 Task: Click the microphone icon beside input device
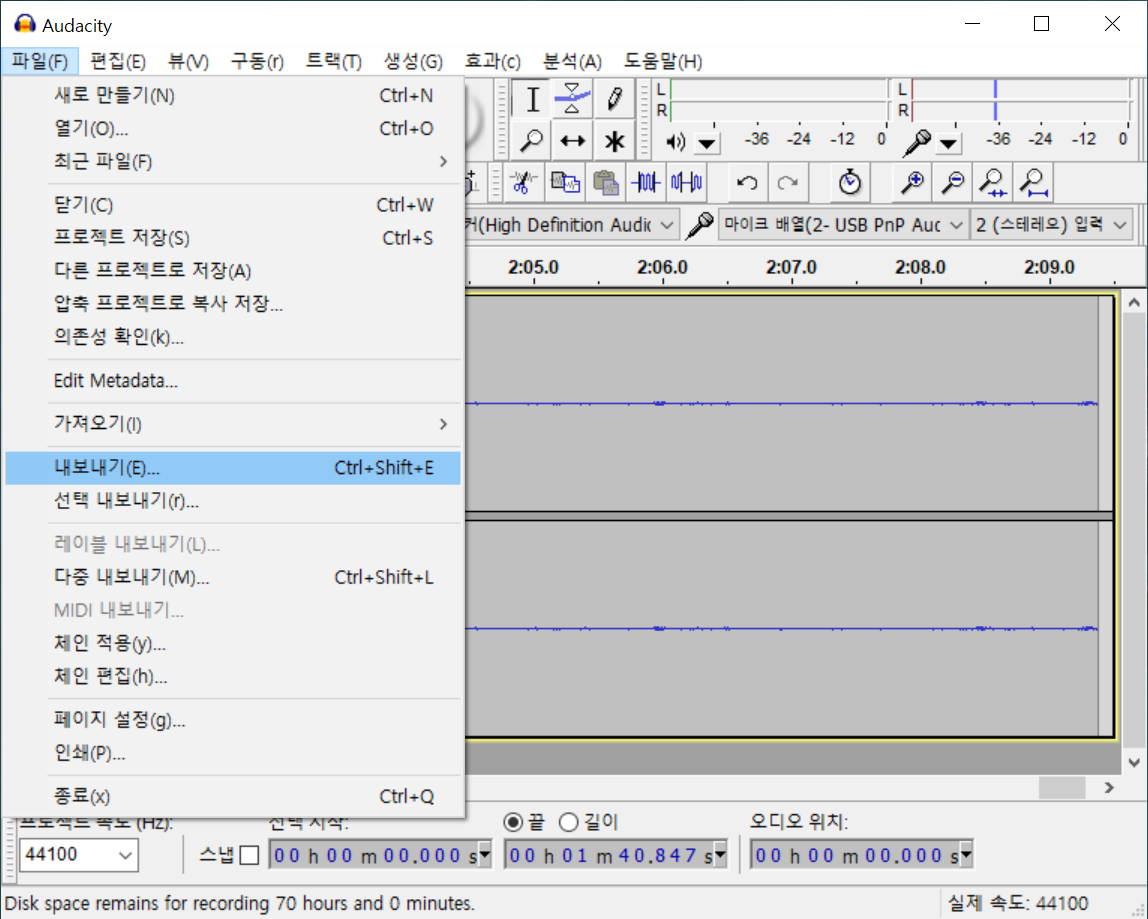tap(700, 225)
